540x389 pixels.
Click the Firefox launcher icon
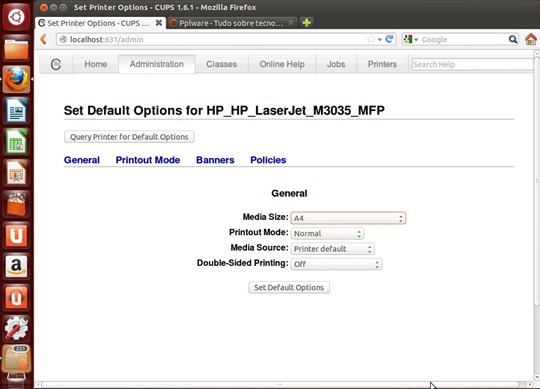tap(16, 79)
